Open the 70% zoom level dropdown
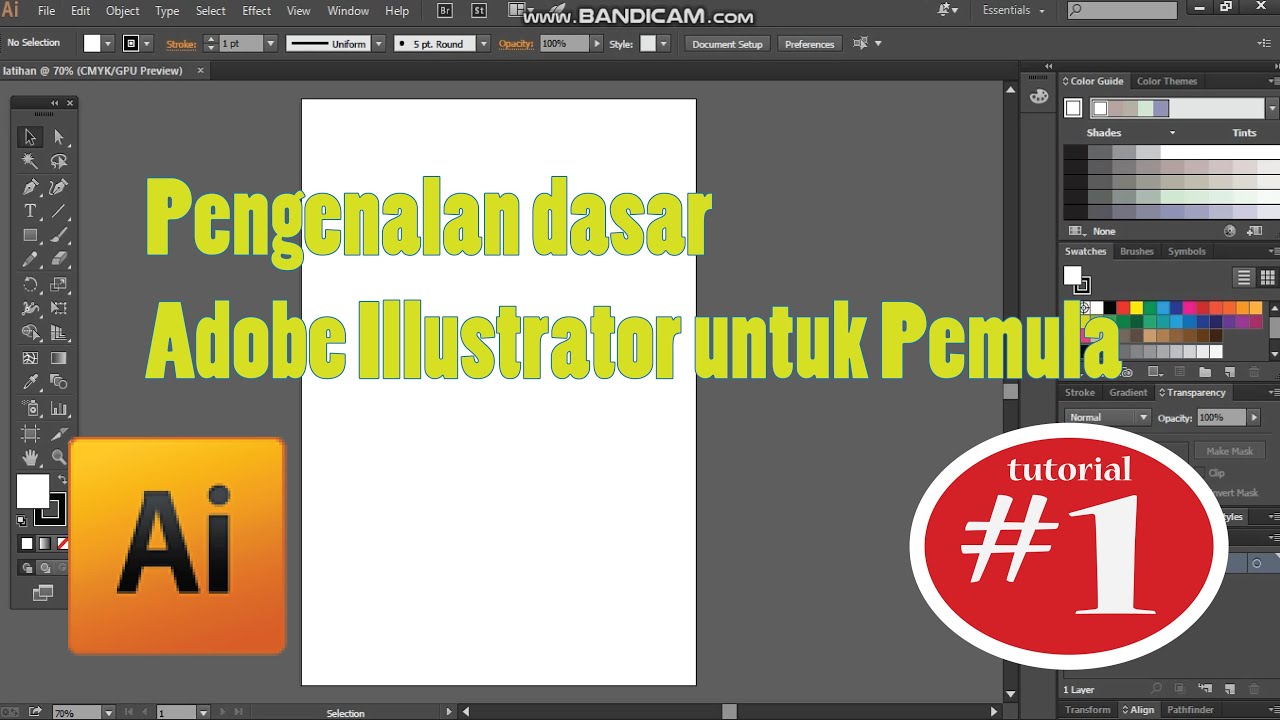This screenshot has height=720, width=1280. [108, 713]
